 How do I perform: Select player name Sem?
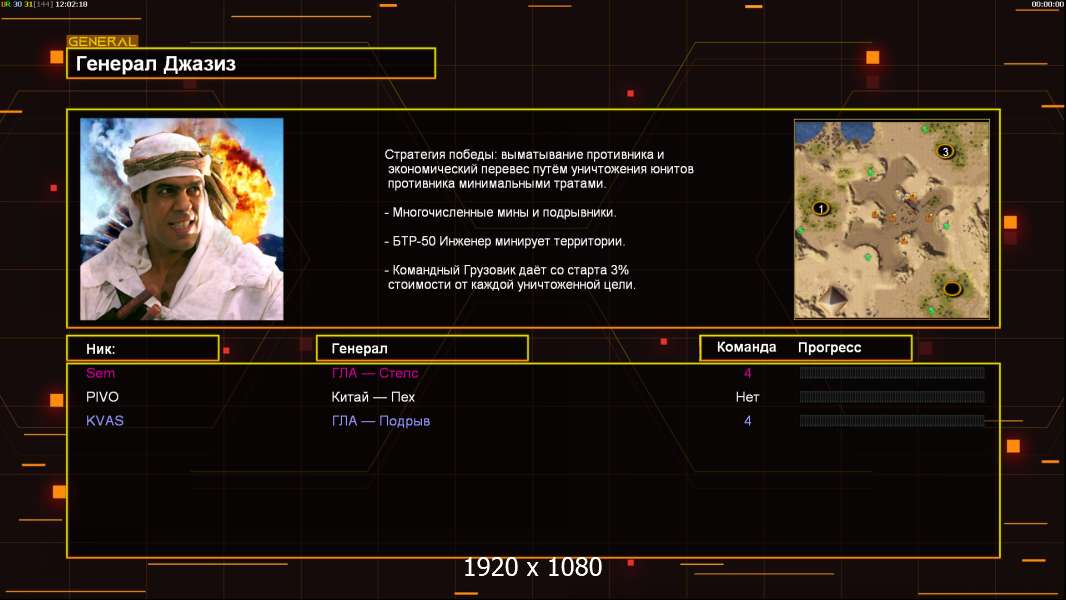pyautogui.click(x=101, y=373)
